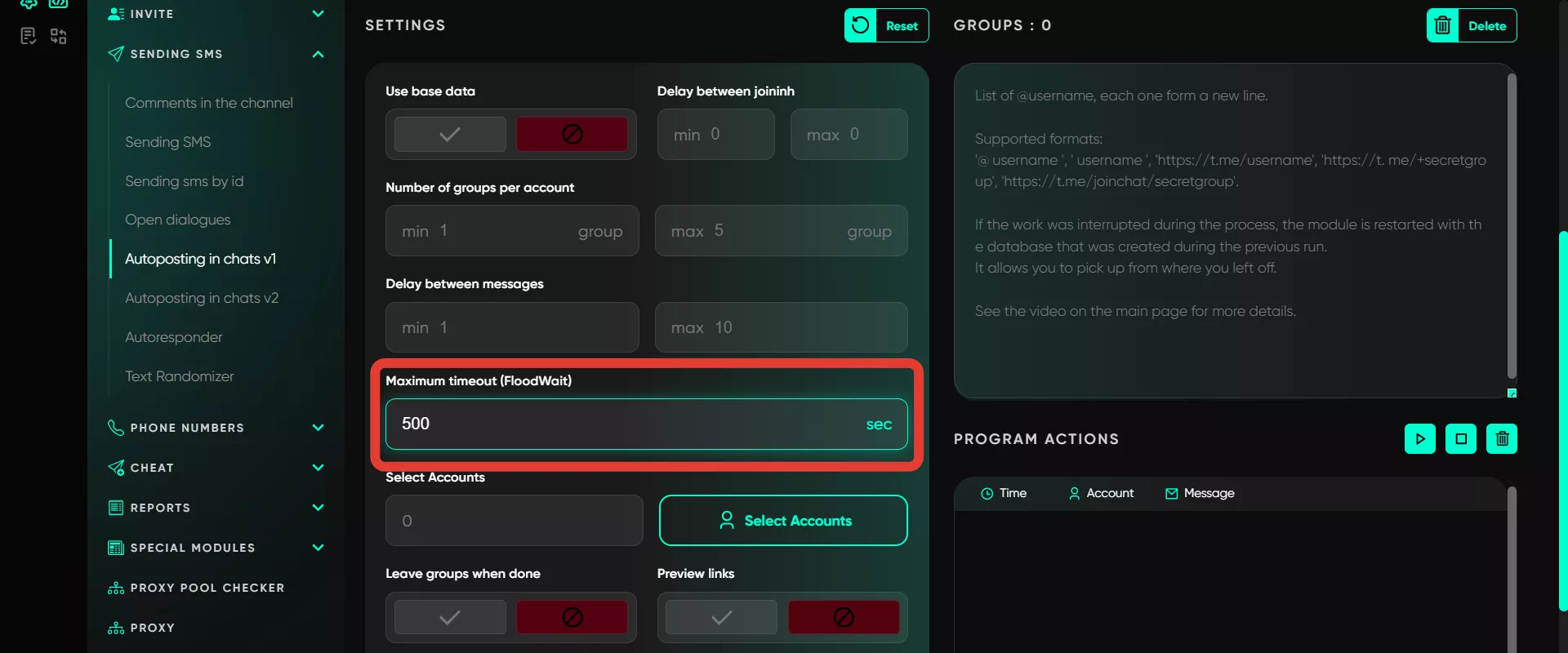Viewport: 1568px width, 653px height.
Task: Click the Message column header
Action: (x=1200, y=494)
